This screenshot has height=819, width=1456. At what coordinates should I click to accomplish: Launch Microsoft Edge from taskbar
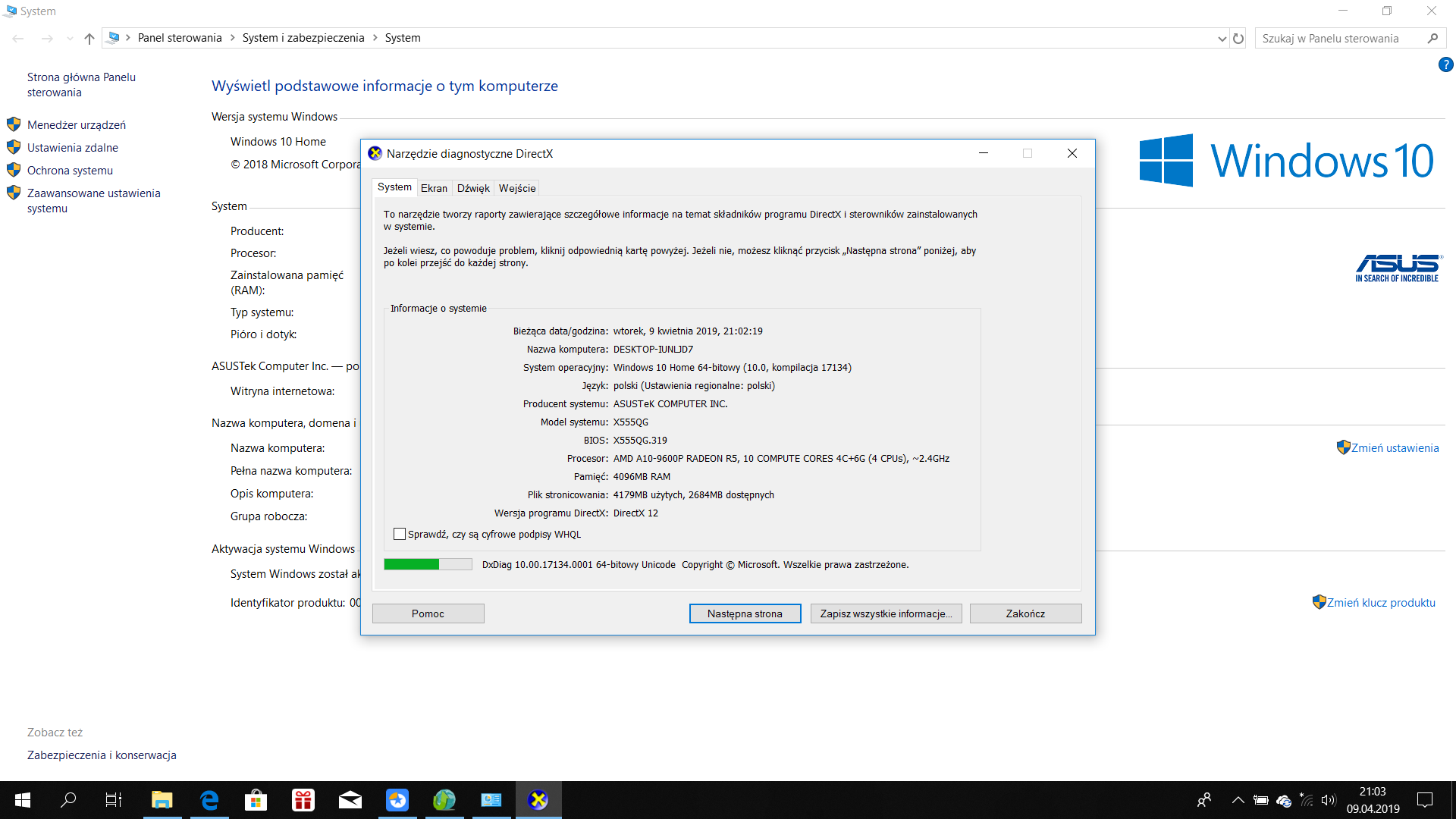[209, 800]
